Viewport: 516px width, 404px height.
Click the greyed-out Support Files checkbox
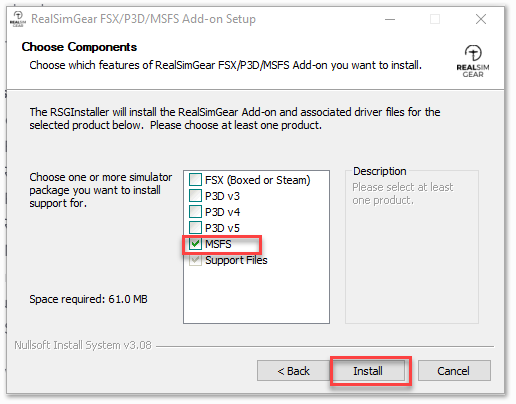pos(195,260)
